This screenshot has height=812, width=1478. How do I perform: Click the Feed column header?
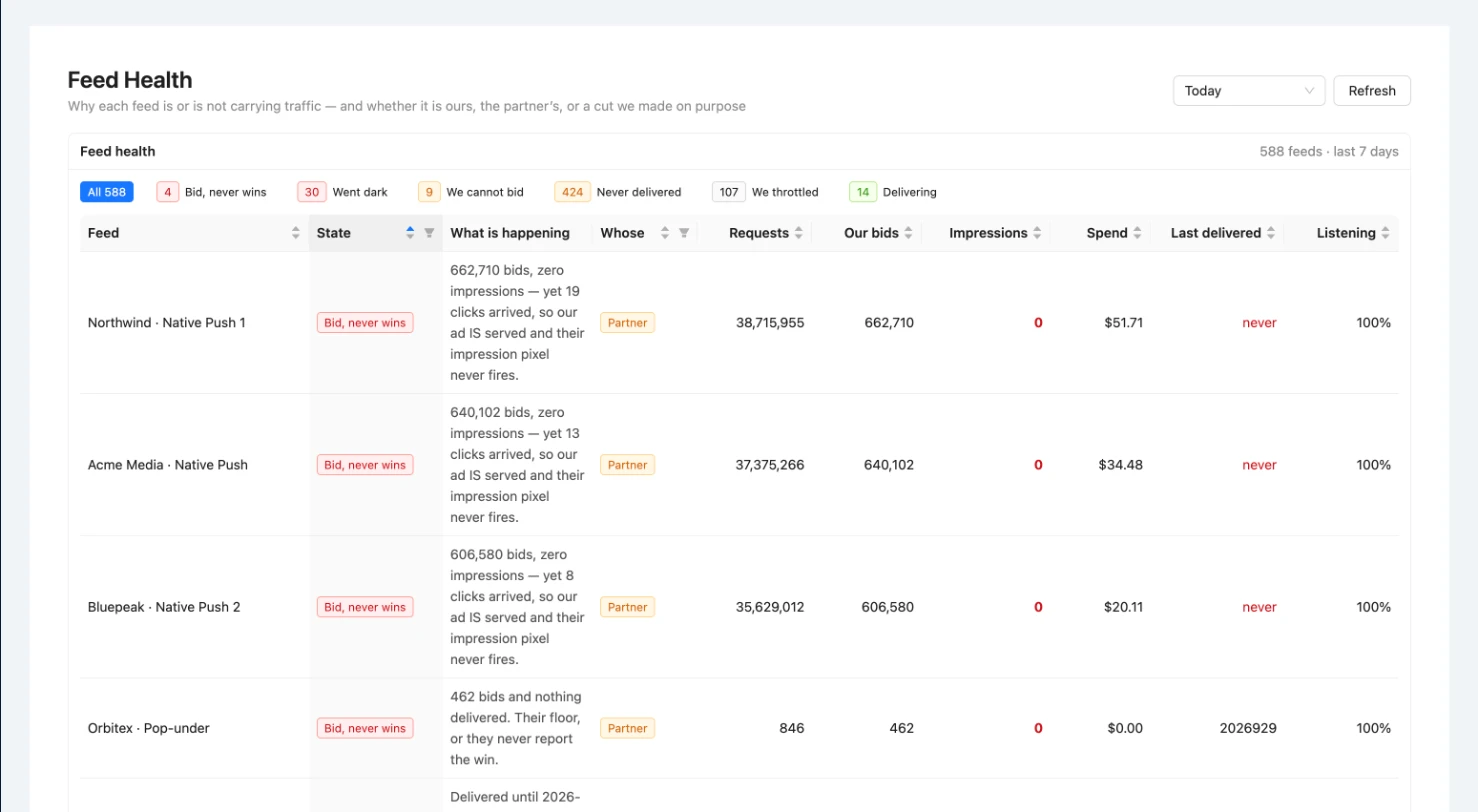(x=194, y=233)
